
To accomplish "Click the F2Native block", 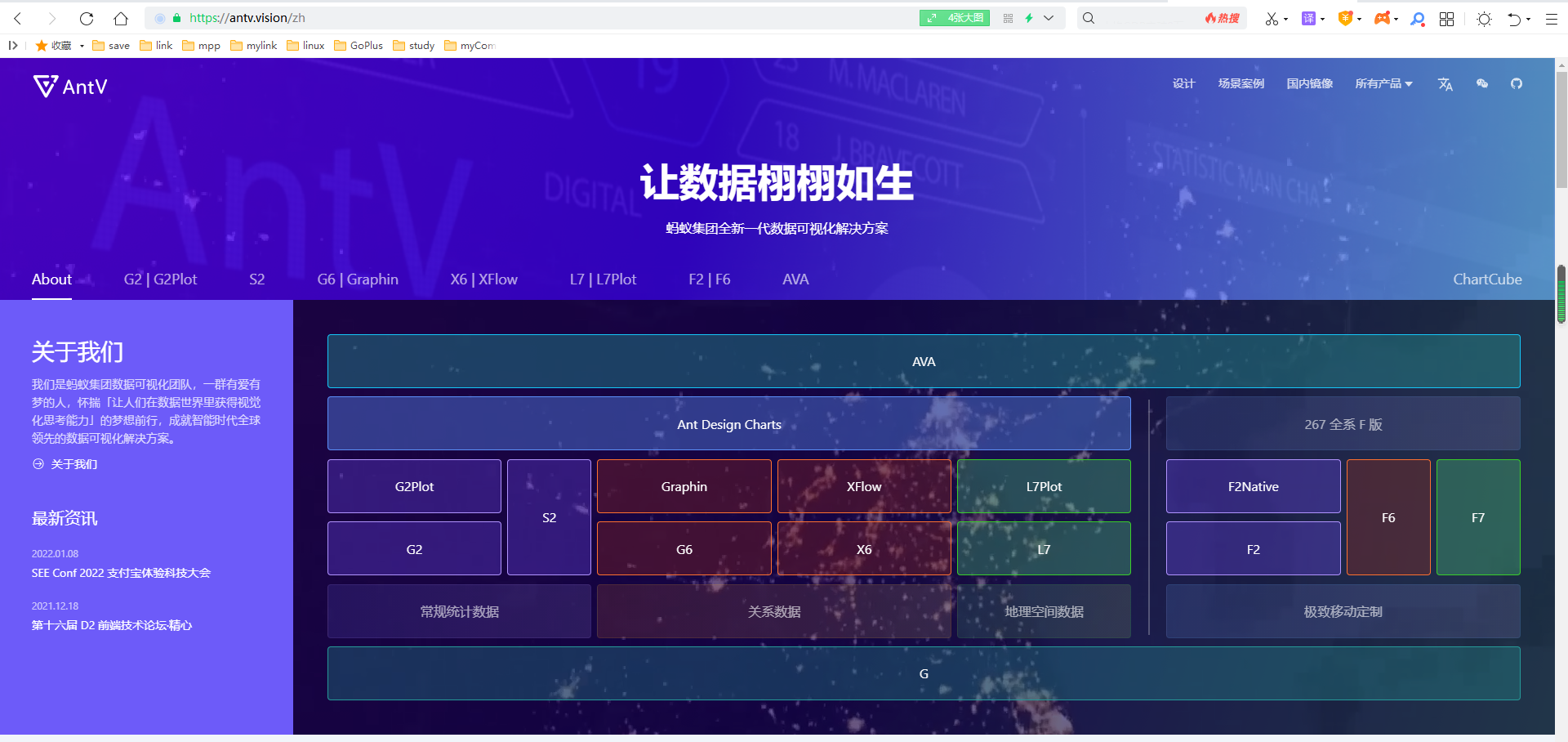I will coord(1254,486).
